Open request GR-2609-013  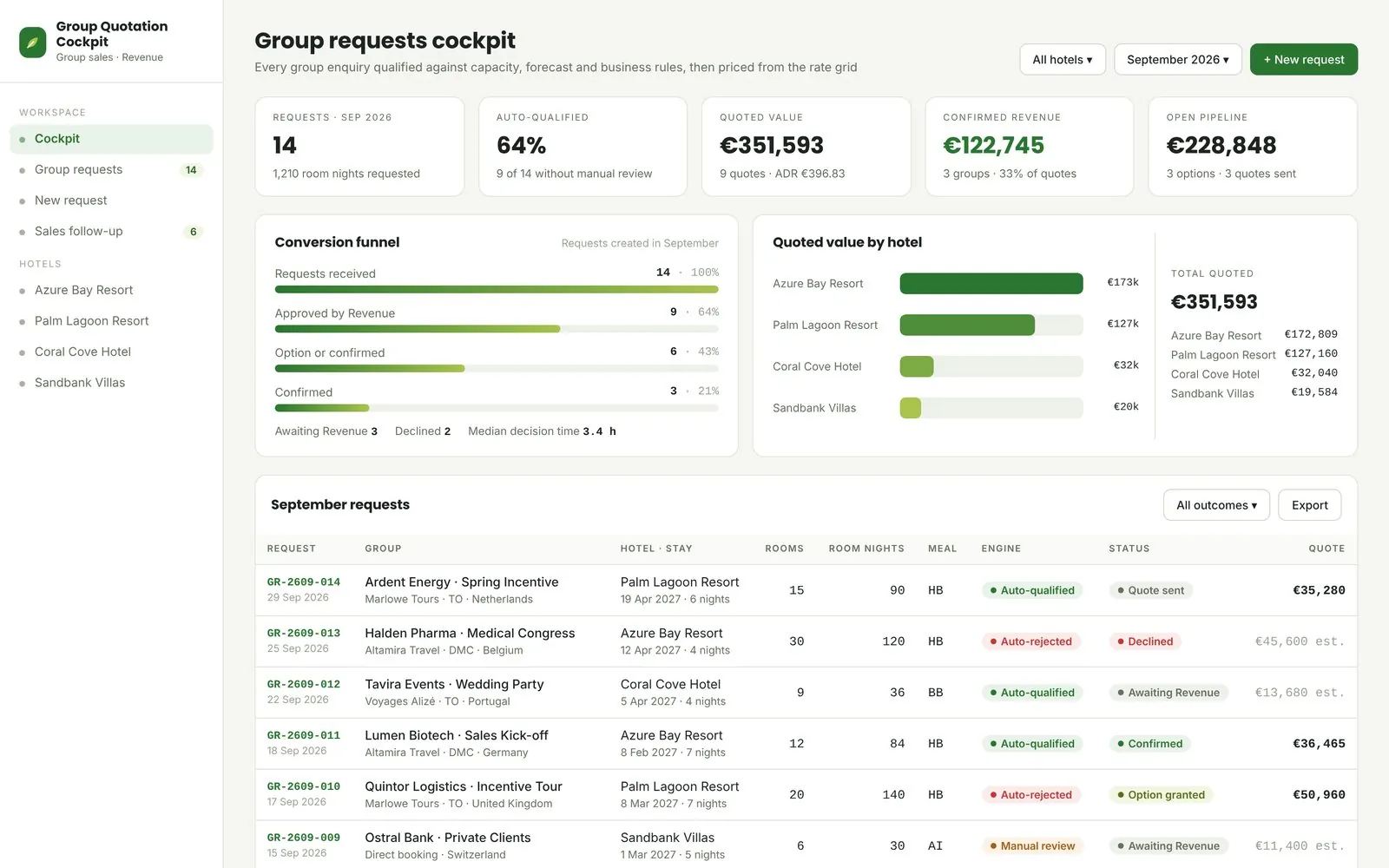(x=303, y=634)
